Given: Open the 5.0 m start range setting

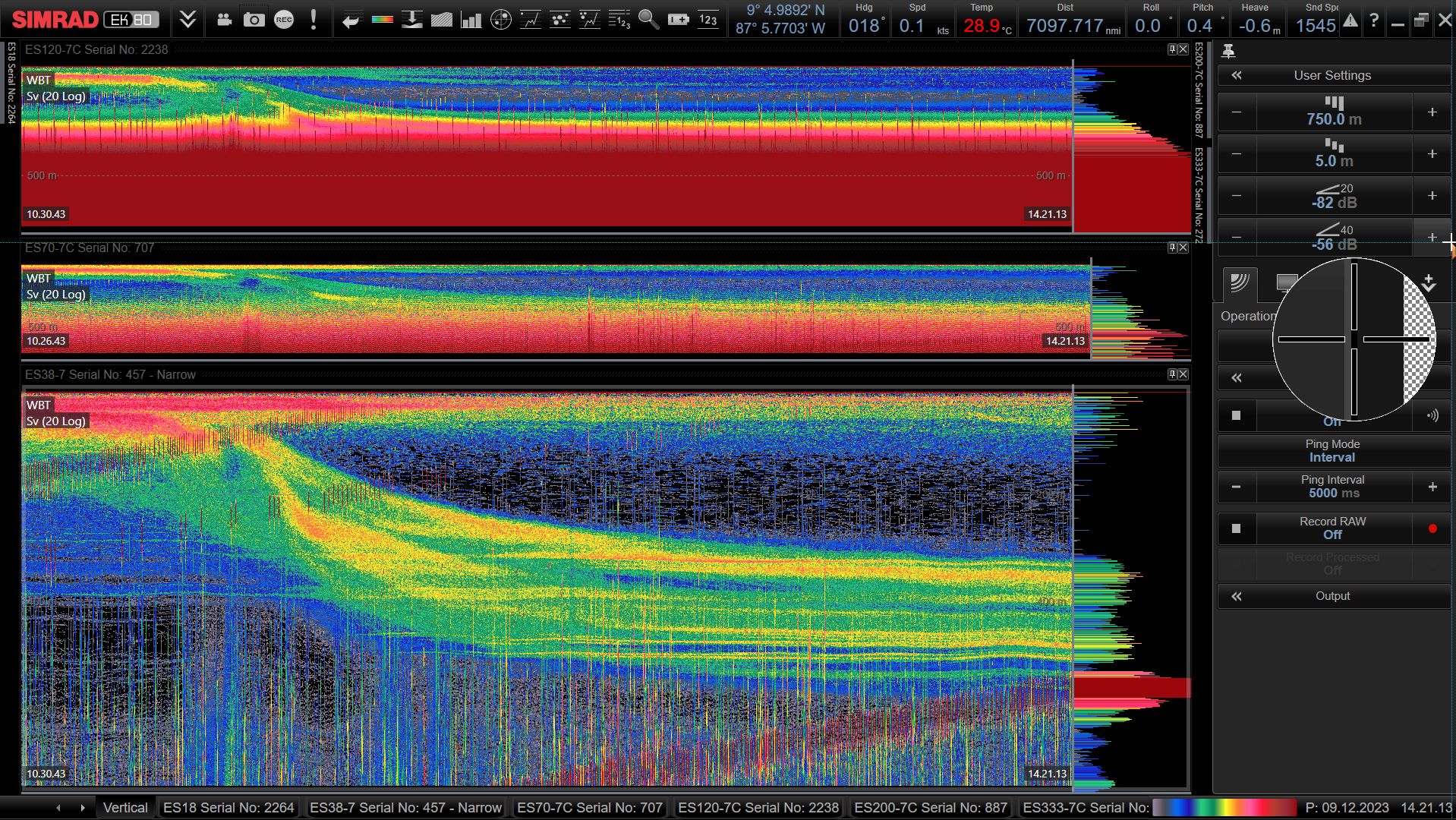Looking at the screenshot, I should (x=1334, y=154).
